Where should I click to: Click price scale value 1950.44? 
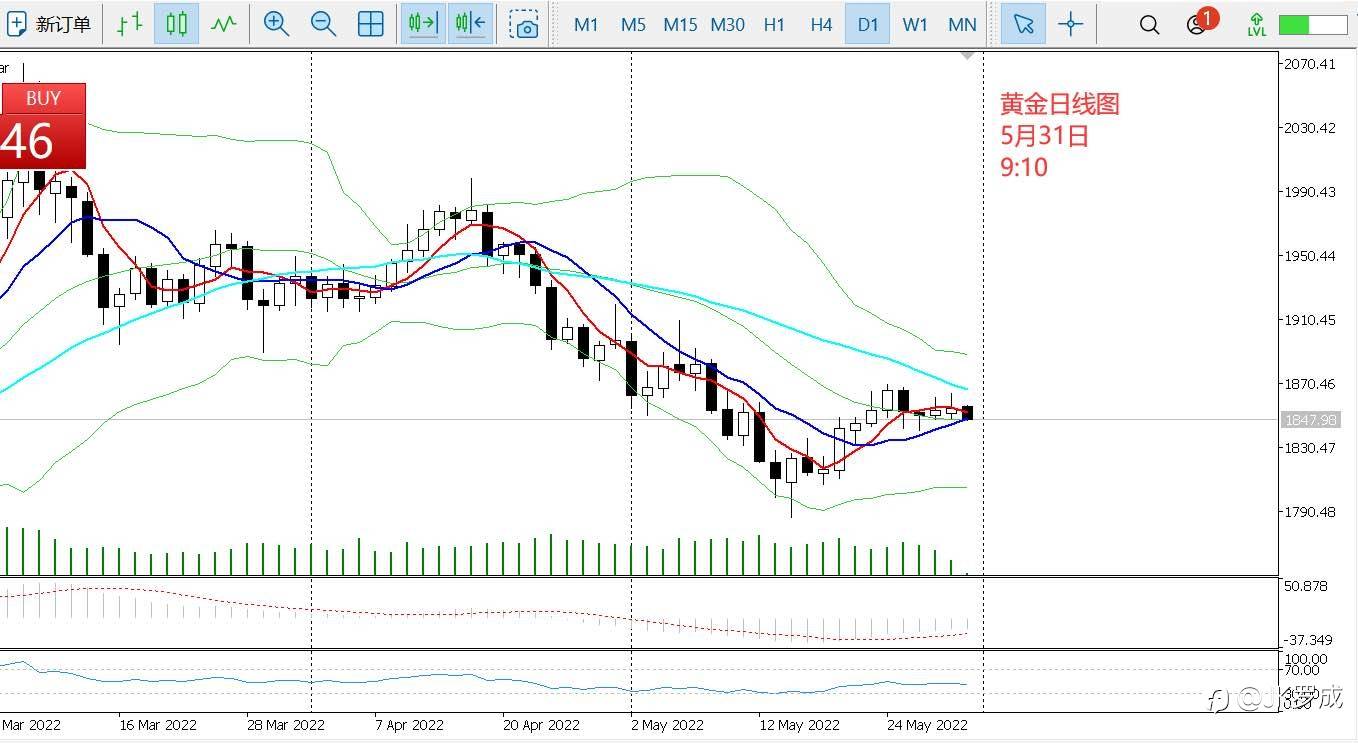pos(1310,256)
